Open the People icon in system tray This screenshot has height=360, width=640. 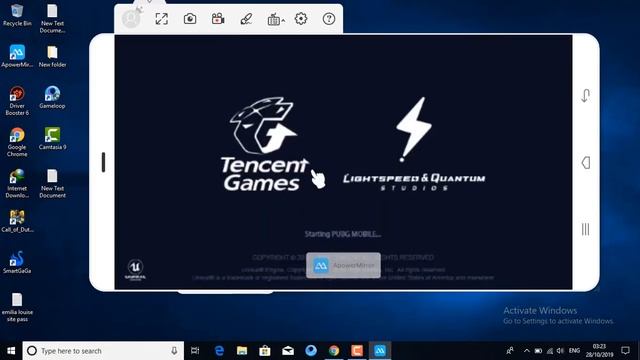click(510, 351)
